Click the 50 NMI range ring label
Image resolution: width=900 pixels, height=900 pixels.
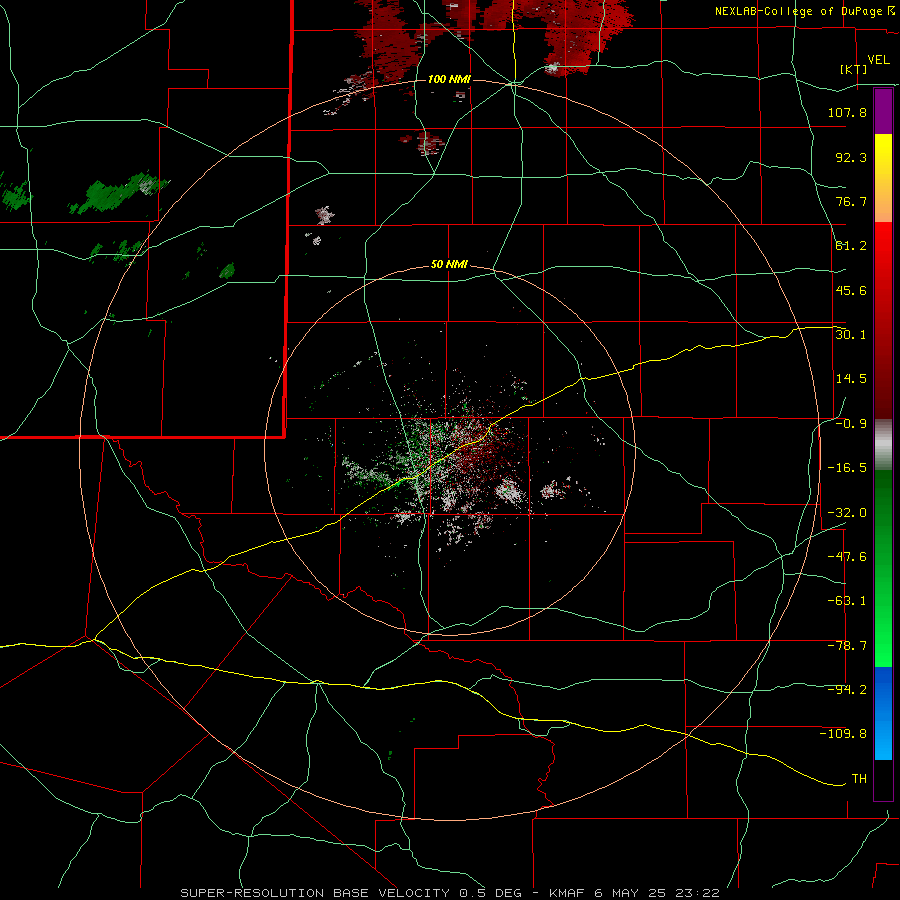[x=449, y=265]
